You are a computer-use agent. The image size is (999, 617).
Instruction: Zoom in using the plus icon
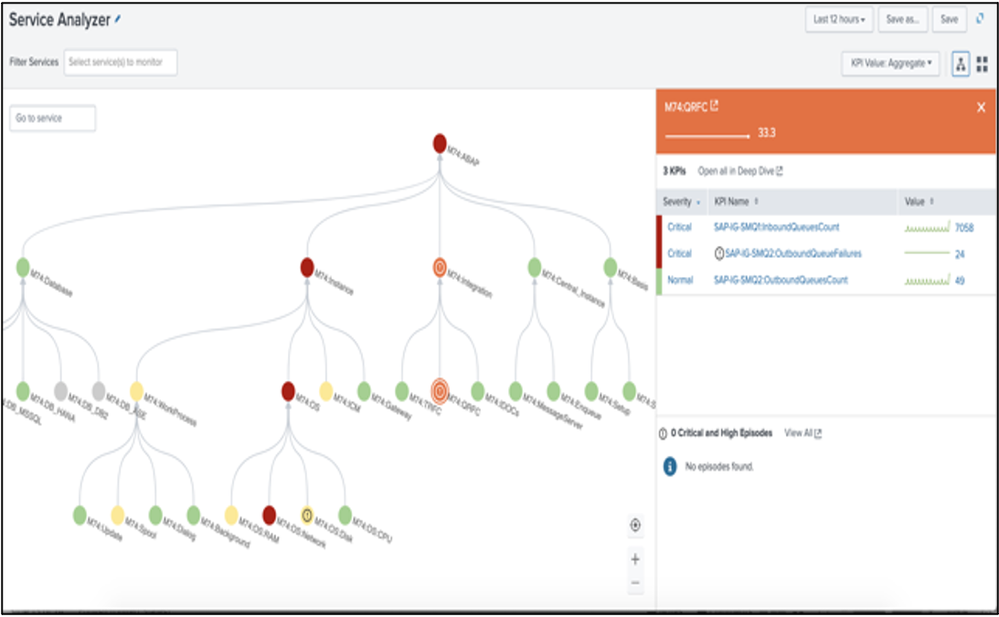pos(635,559)
